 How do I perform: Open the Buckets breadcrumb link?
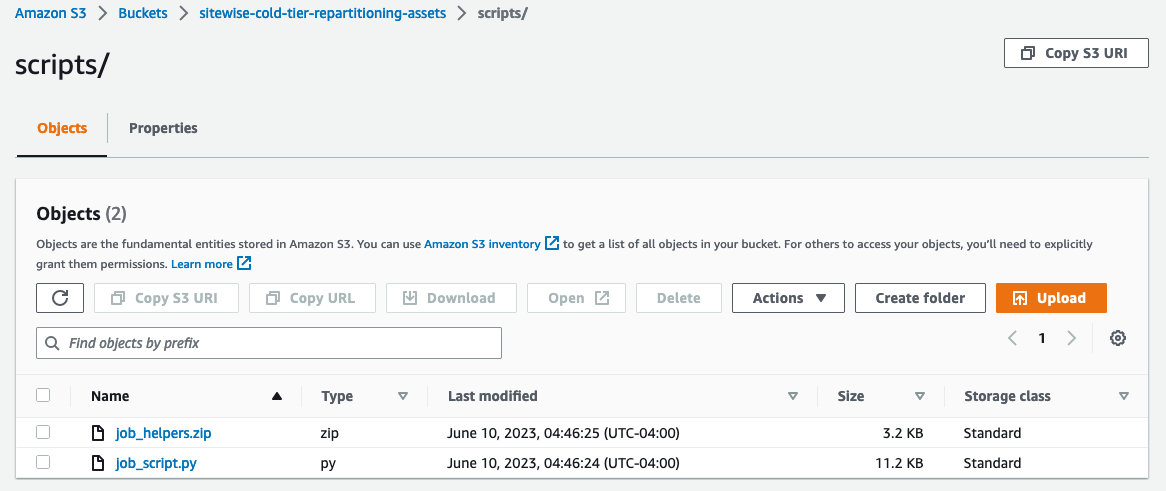coord(143,13)
